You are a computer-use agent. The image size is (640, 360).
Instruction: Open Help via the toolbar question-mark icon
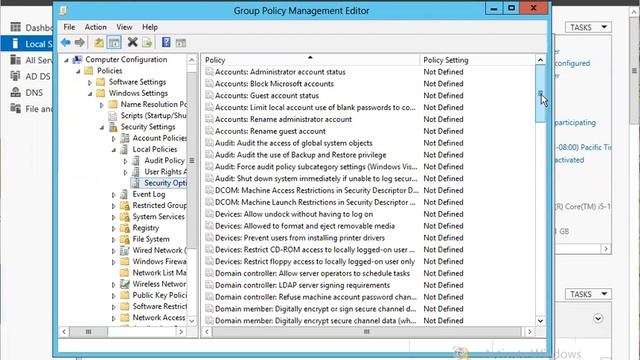coord(166,42)
